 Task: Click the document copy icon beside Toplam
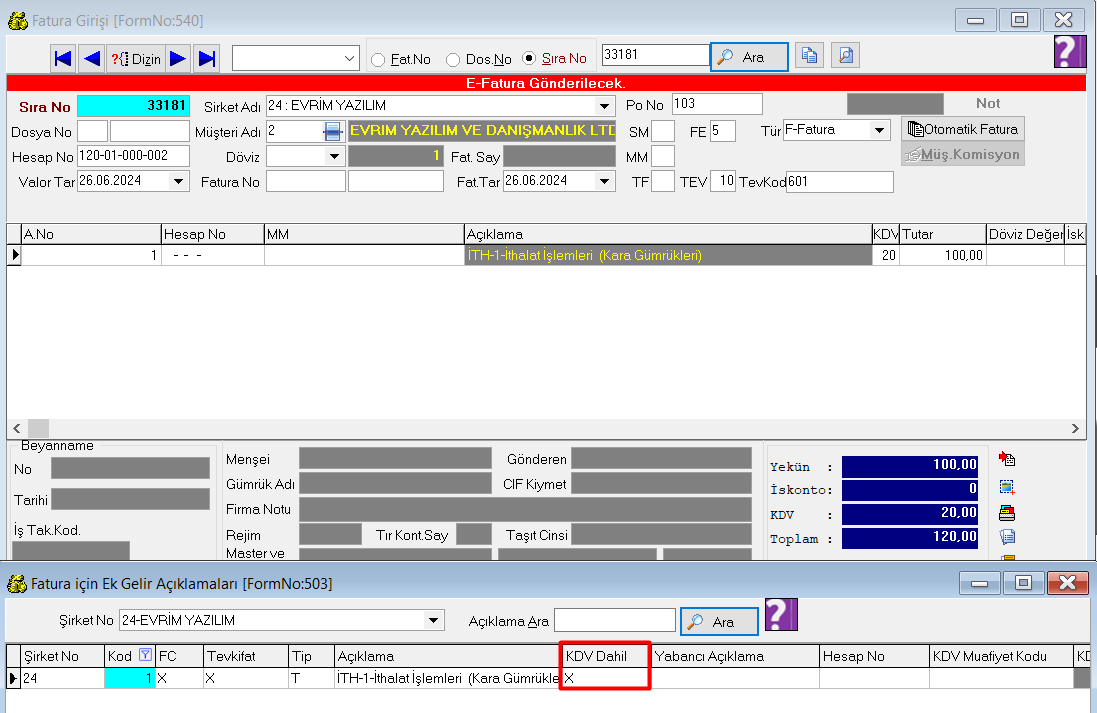pos(1007,537)
